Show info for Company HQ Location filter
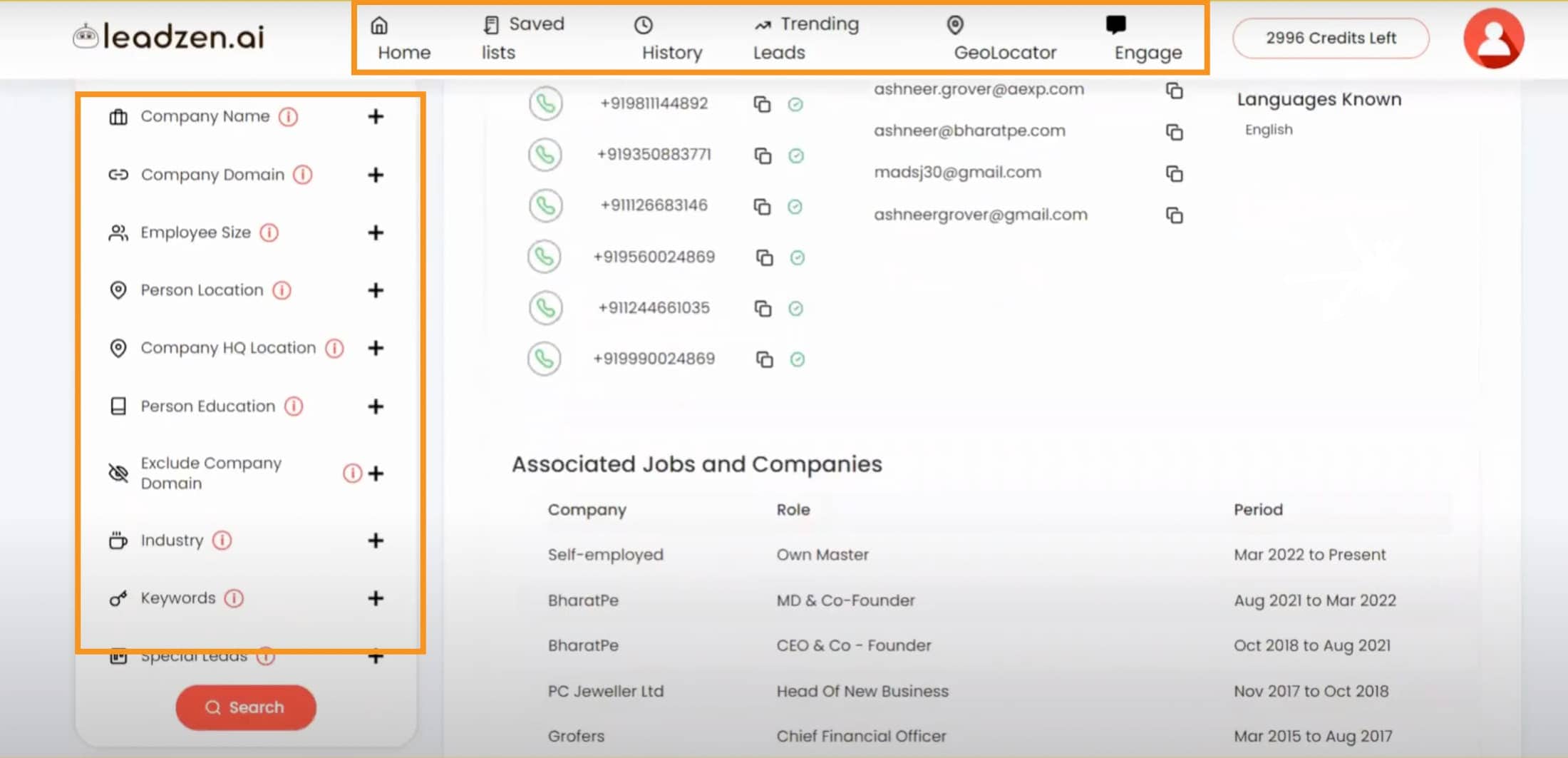This screenshot has width=1568, height=758. pos(334,348)
